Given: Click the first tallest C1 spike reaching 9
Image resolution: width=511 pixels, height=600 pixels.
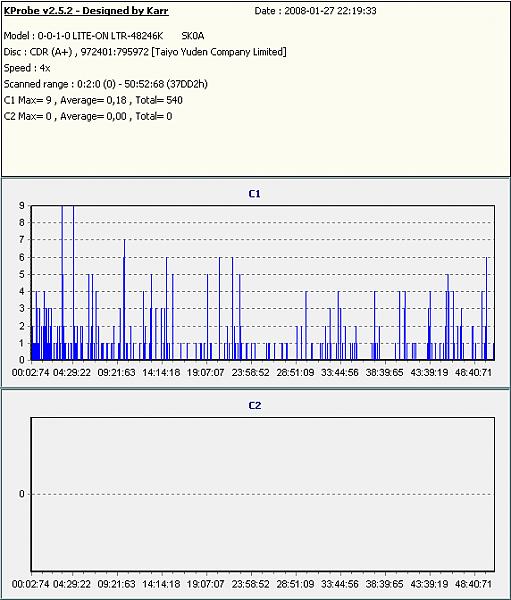Looking at the screenshot, I should (62, 282).
